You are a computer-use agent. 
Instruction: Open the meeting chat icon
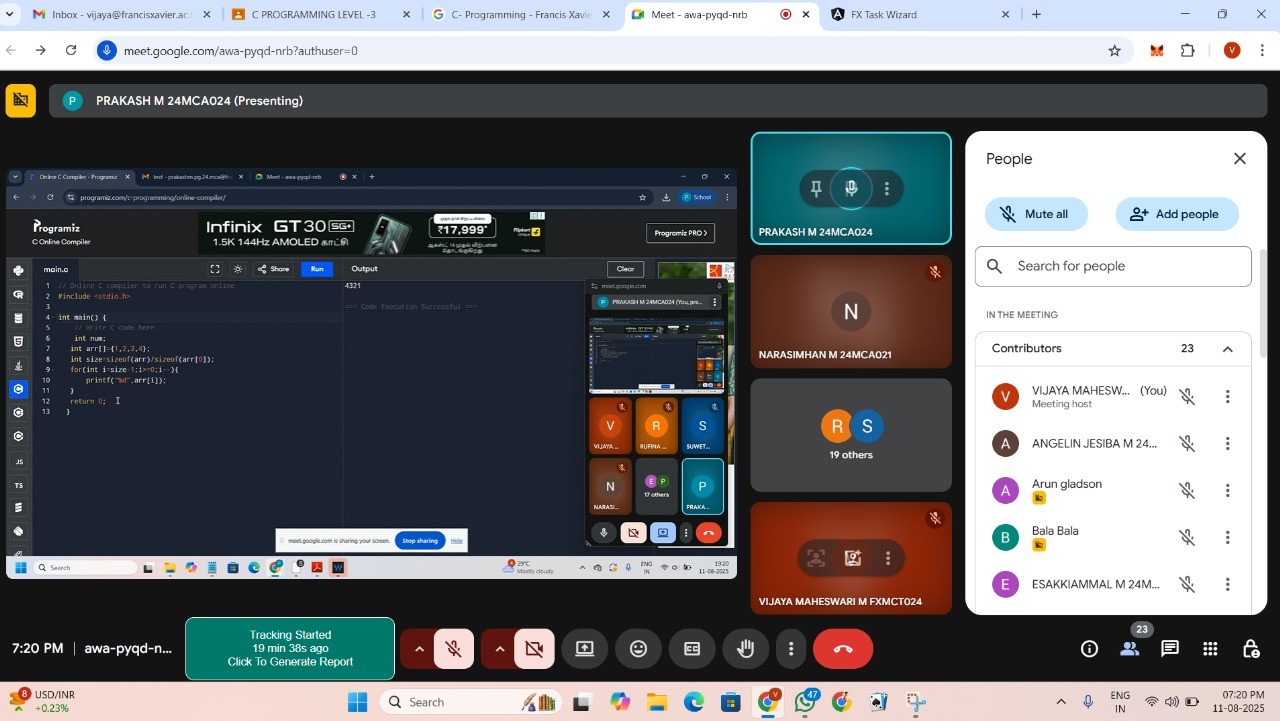coord(1169,649)
